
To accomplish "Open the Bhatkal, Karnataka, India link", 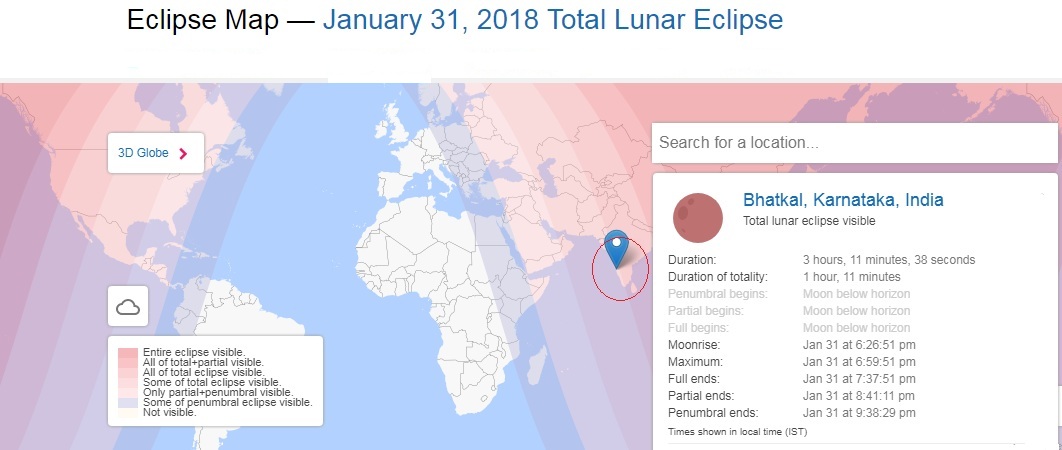I will pyautogui.click(x=843, y=200).
